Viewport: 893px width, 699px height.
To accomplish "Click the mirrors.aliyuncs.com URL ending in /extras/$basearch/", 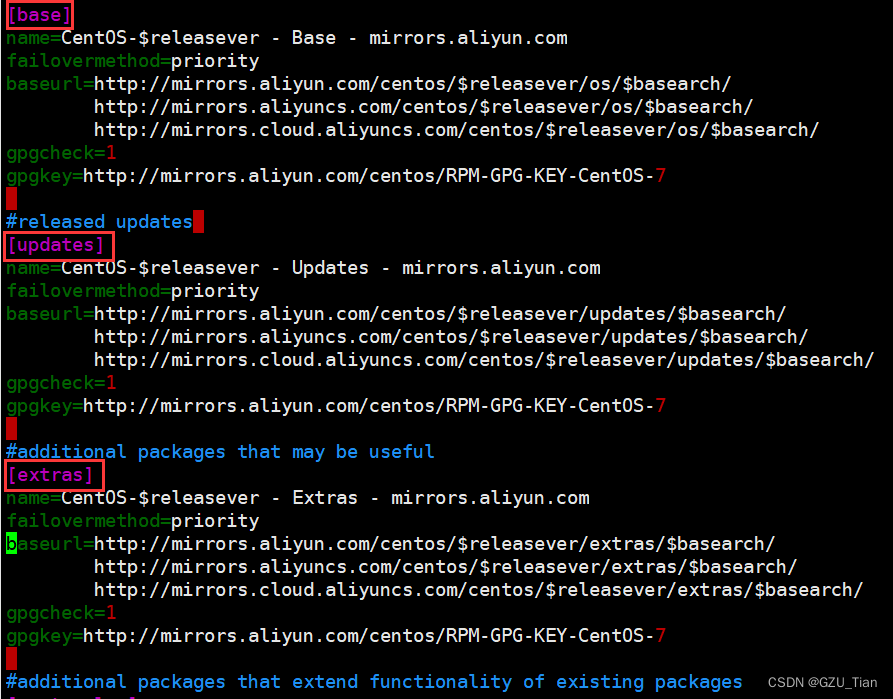I will 445,567.
